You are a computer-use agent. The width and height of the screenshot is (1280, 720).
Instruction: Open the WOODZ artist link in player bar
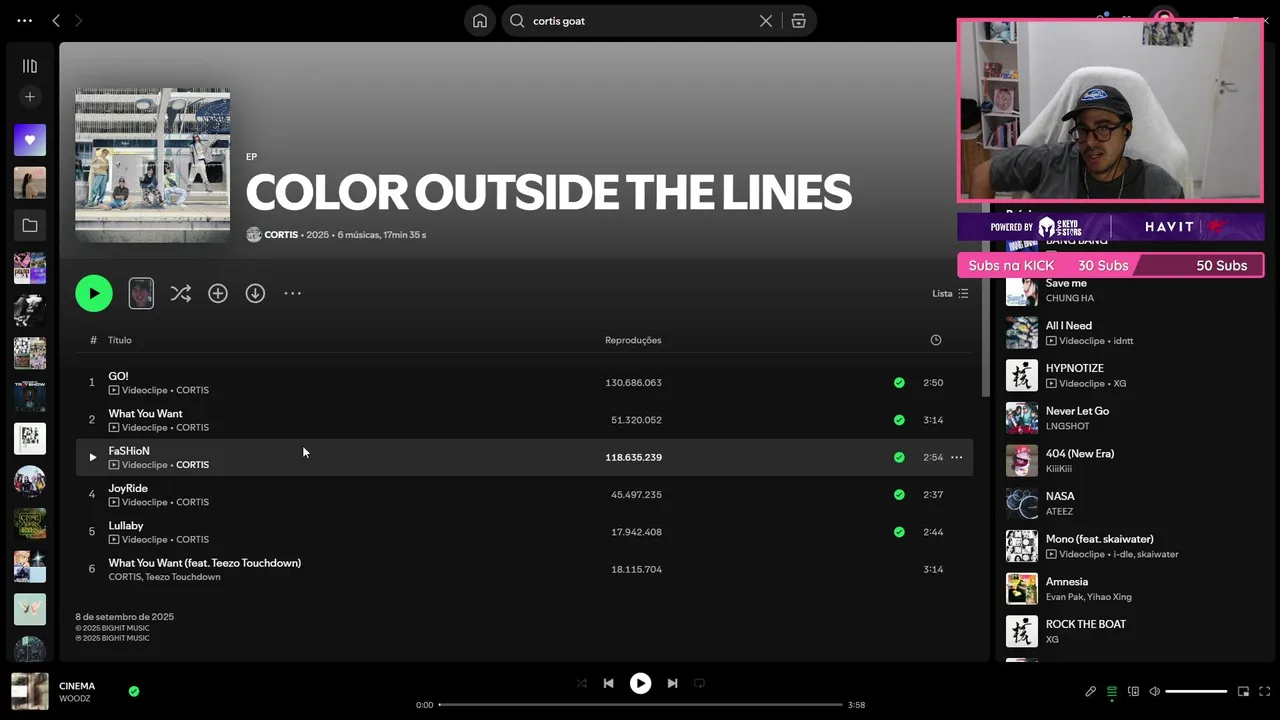[x=75, y=699]
